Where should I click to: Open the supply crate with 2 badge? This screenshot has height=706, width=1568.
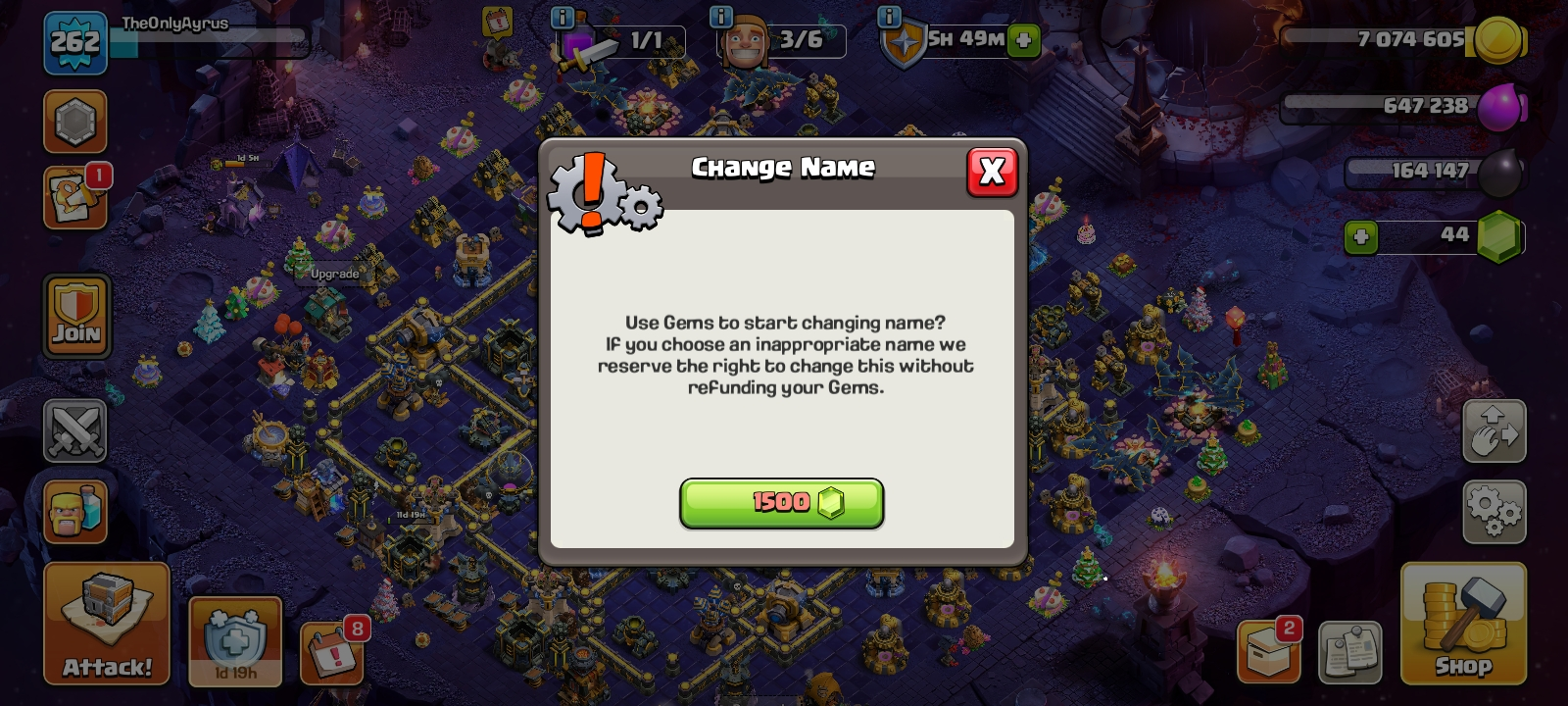(x=1268, y=651)
